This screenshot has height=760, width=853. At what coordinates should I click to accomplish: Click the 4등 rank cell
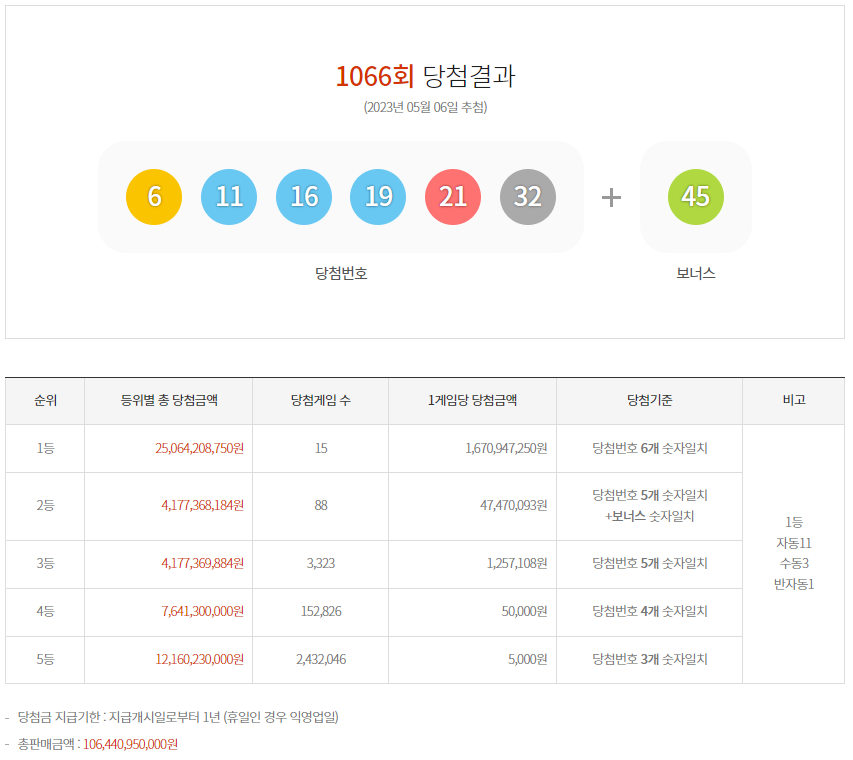(45, 611)
